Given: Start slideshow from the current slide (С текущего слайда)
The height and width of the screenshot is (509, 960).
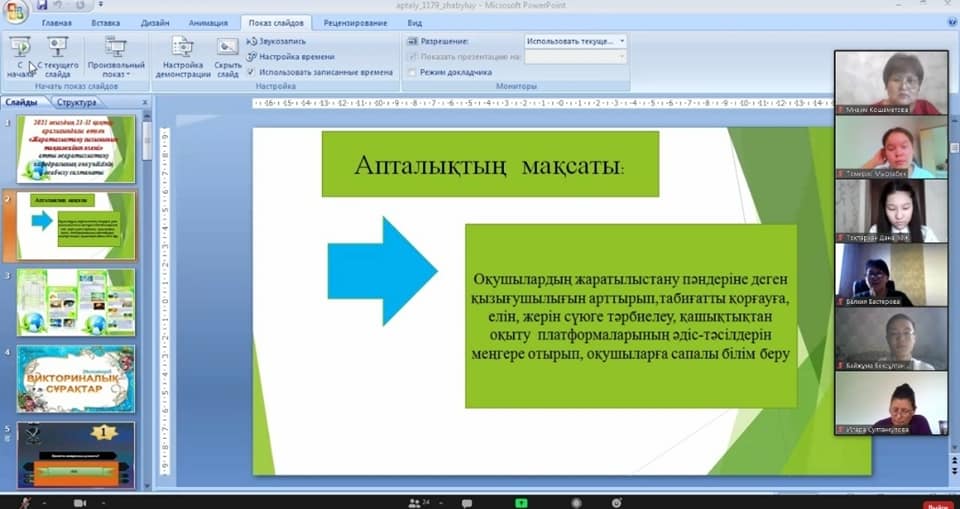Looking at the screenshot, I should click(x=57, y=57).
